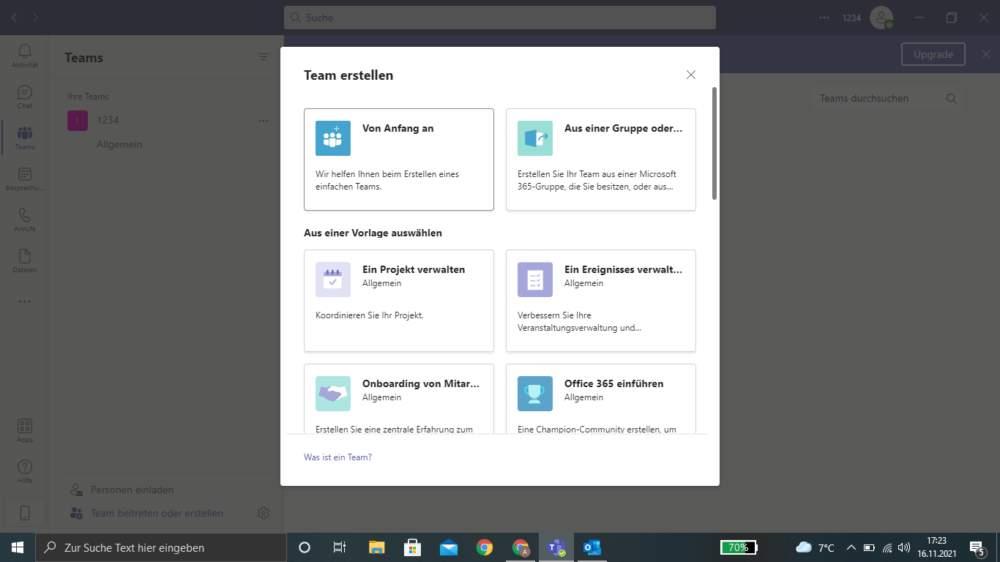
Task: Open Google Chrome from taskbar
Action: pos(484,547)
